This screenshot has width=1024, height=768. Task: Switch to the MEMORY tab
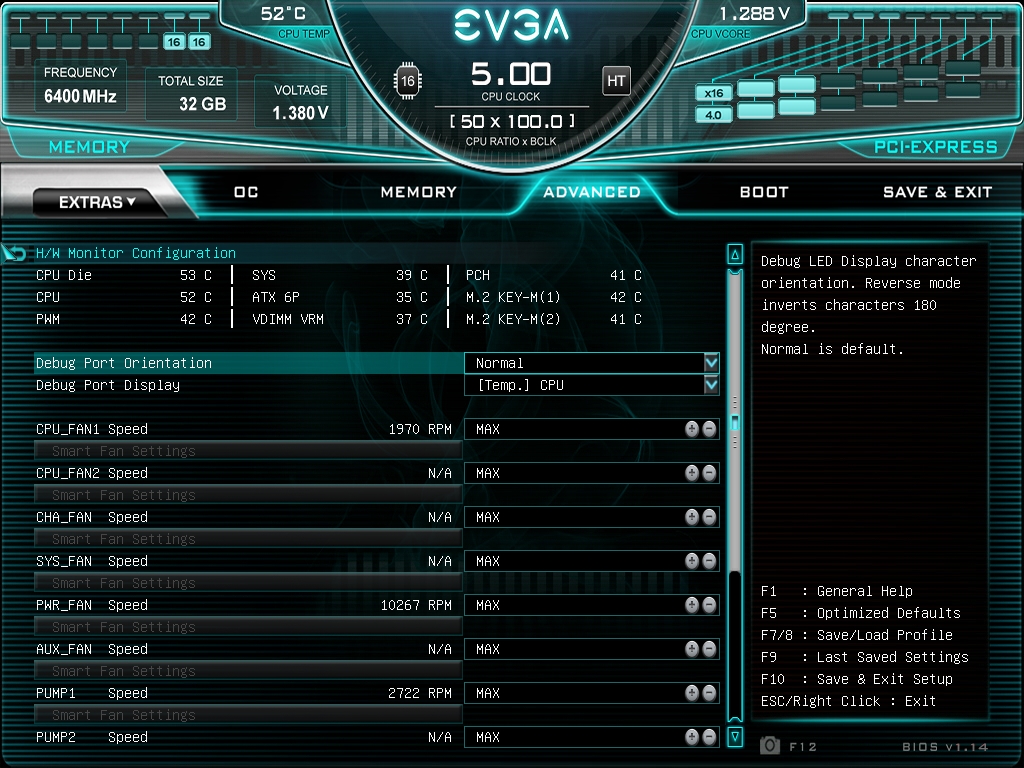pyautogui.click(x=419, y=192)
